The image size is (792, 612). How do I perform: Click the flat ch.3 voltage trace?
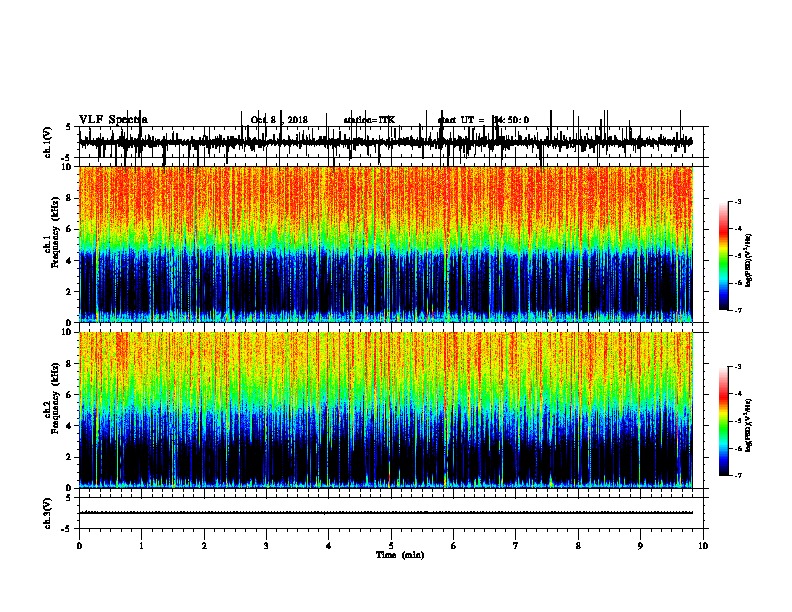(x=386, y=513)
